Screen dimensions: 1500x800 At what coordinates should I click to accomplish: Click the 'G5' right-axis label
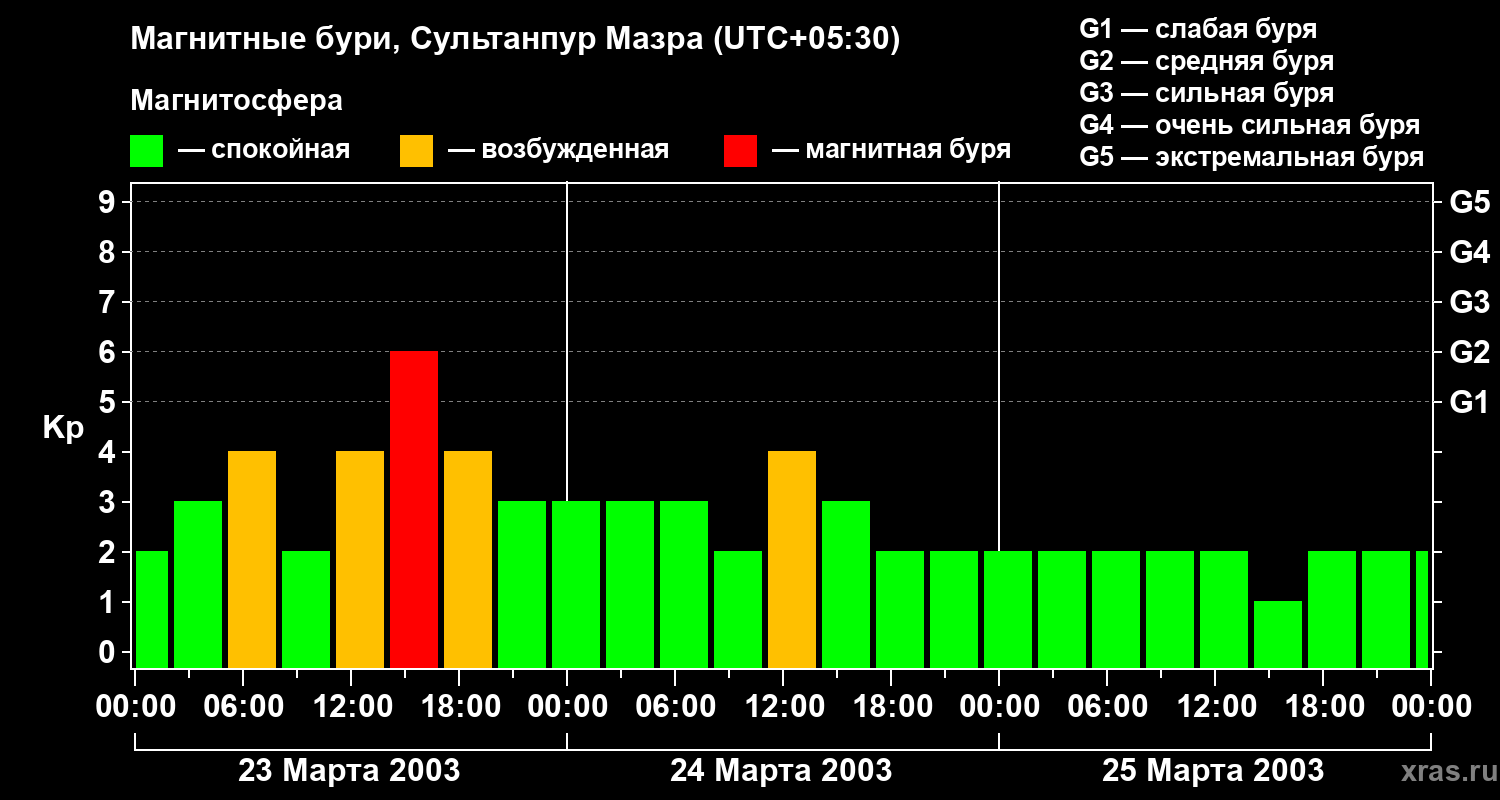(1469, 202)
